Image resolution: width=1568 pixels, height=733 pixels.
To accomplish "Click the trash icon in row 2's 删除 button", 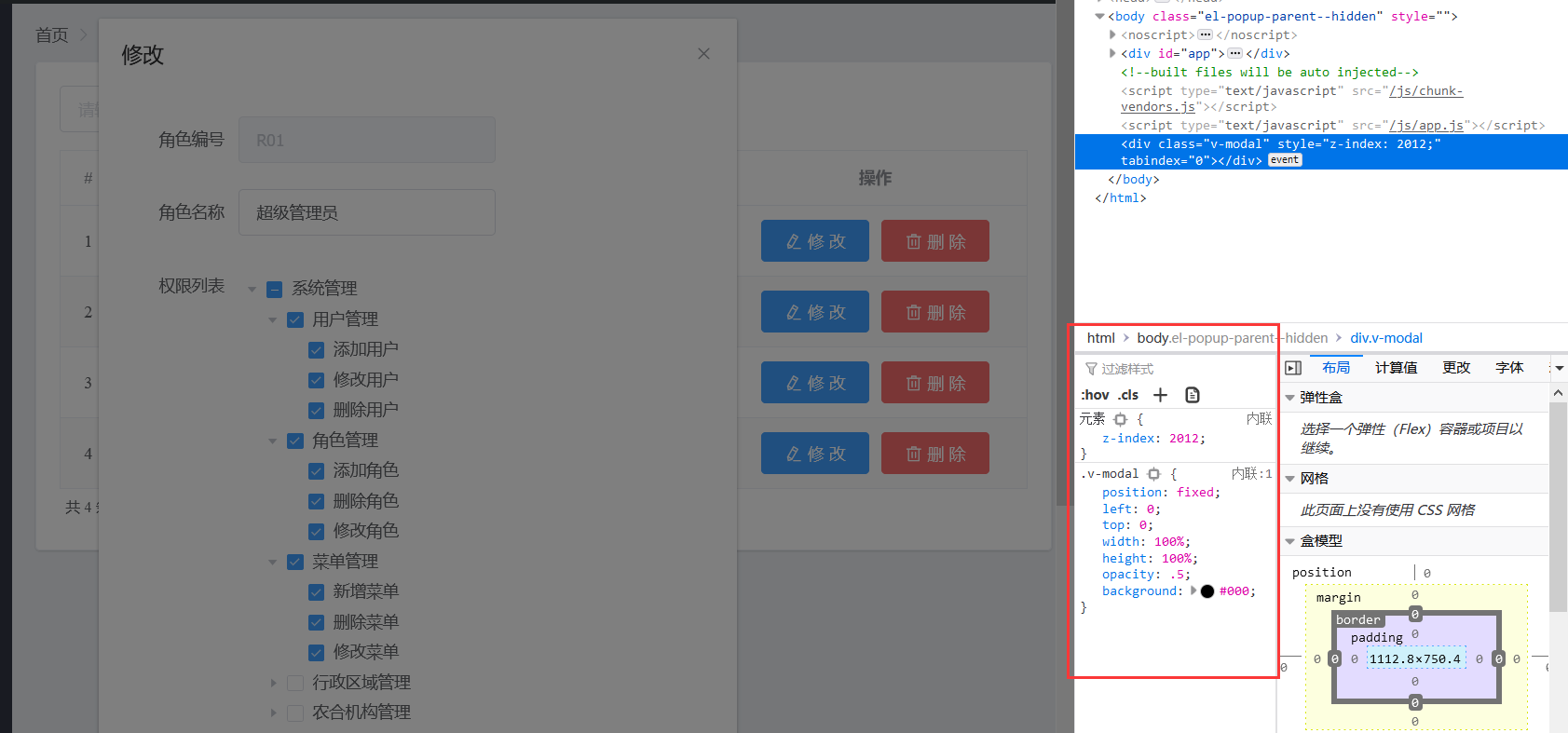I will [x=914, y=312].
